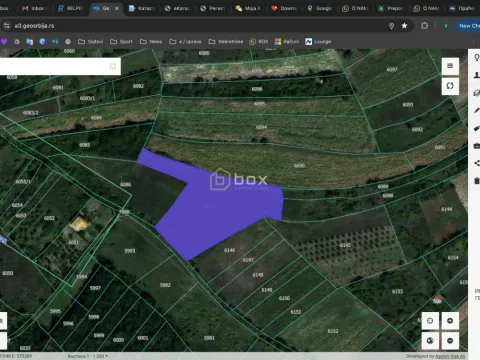Click parcel label 6083/1 on the map
Viewport: 480px width, 360px height.
[87, 98]
